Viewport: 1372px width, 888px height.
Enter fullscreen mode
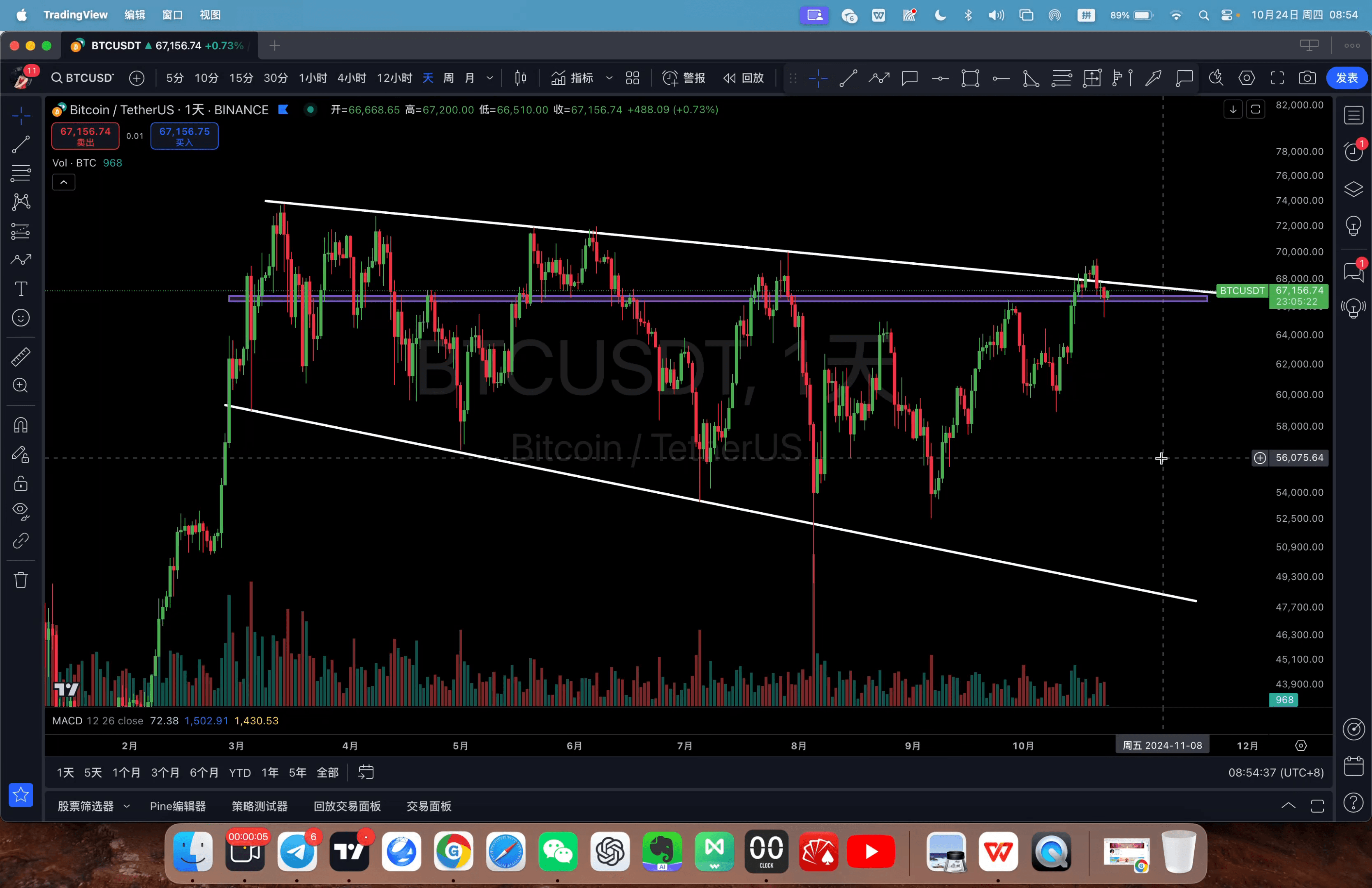pos(1277,78)
